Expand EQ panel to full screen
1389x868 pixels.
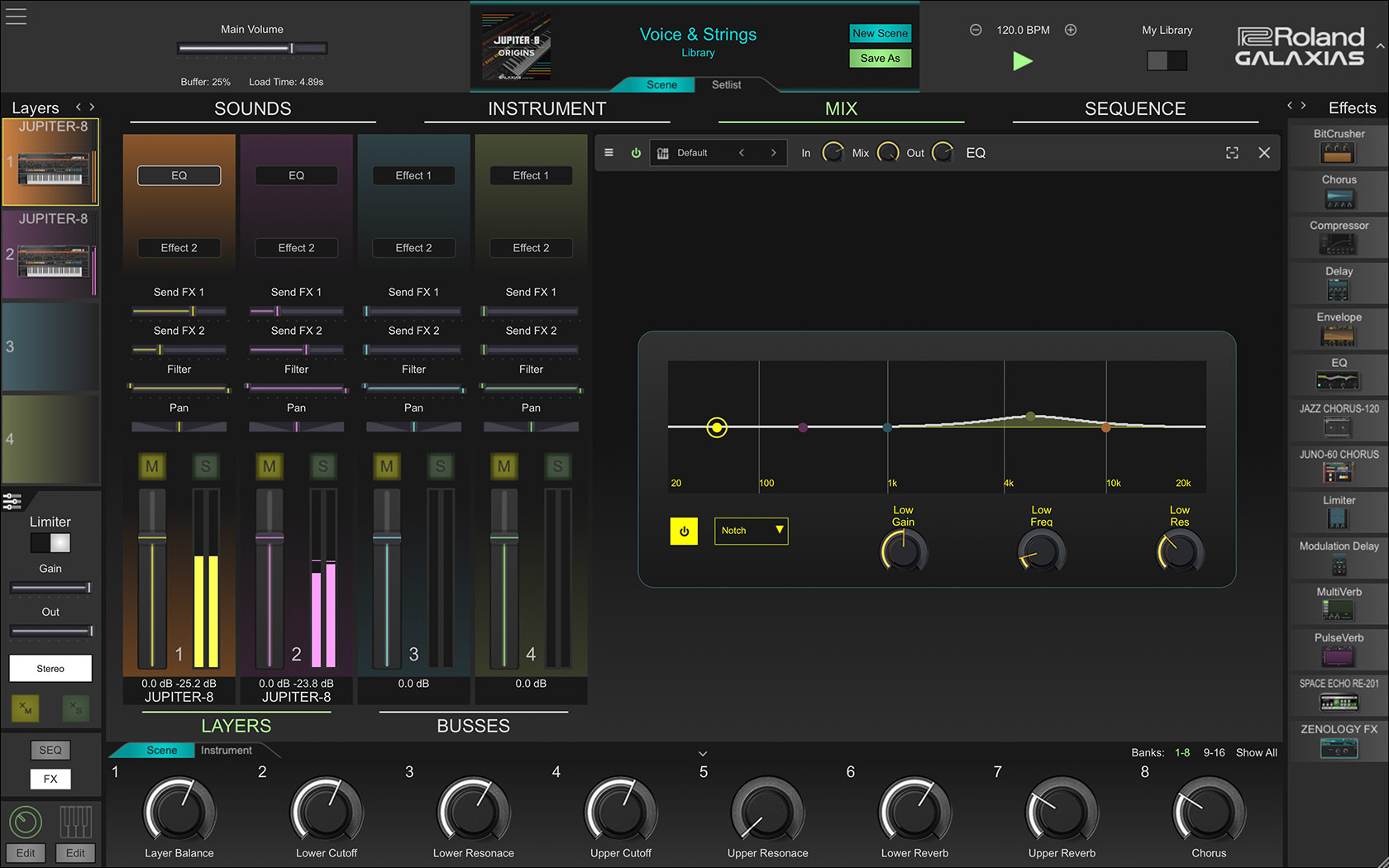coord(1232,153)
